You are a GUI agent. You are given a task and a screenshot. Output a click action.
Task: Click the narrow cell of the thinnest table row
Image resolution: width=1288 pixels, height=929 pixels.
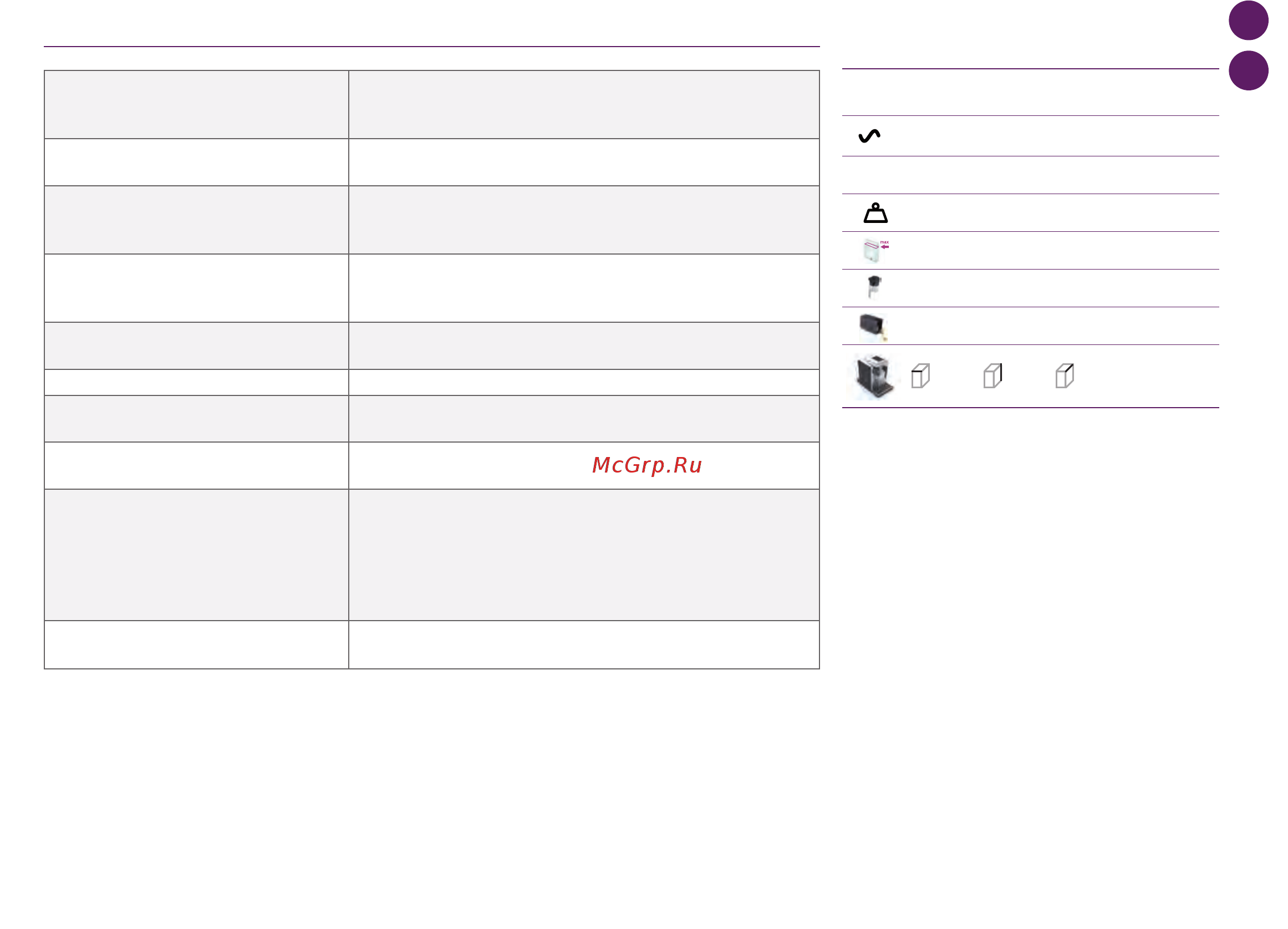pos(196,382)
